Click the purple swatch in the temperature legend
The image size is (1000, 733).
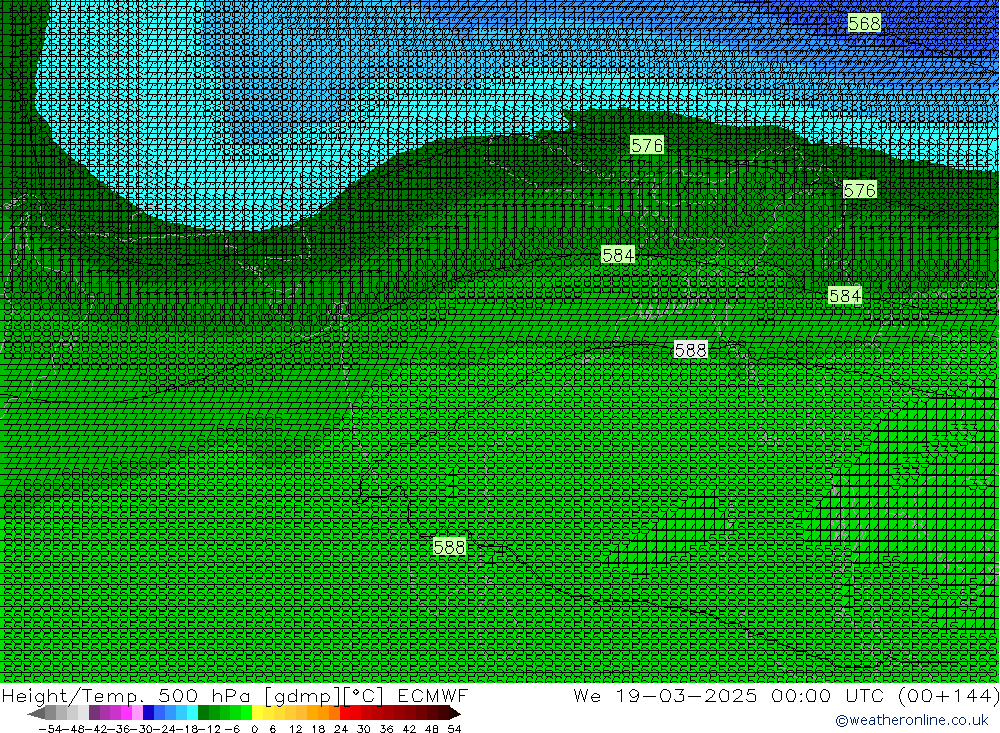point(94,713)
